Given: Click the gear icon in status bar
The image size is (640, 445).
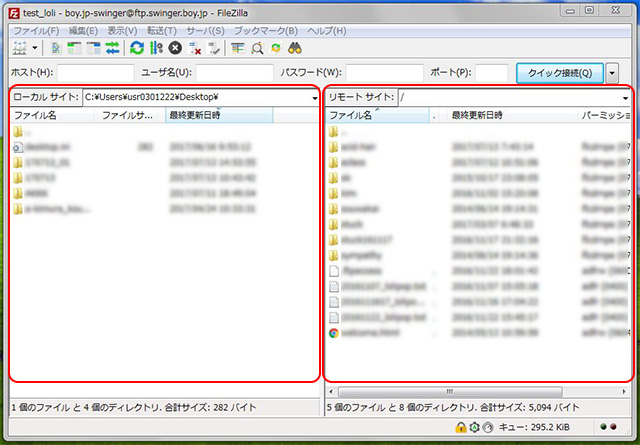Looking at the screenshot, I should click(474, 427).
